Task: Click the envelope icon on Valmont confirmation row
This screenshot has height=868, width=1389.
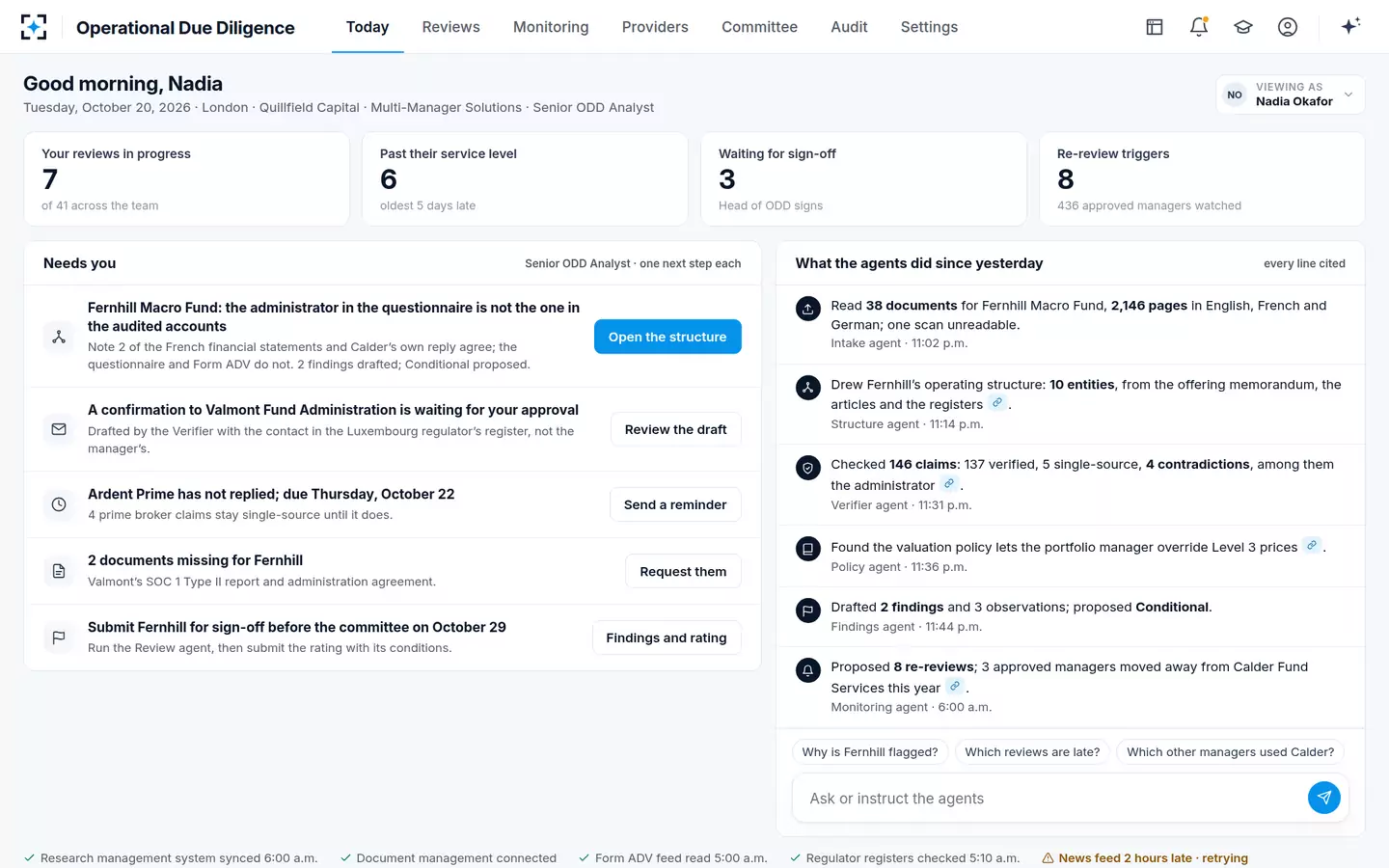Action: [59, 429]
